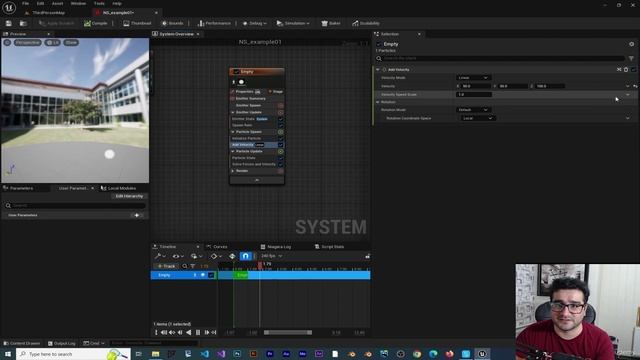Toggle timeline snapping magnet button
Viewport: 640px width, 360px height.
[245, 256]
